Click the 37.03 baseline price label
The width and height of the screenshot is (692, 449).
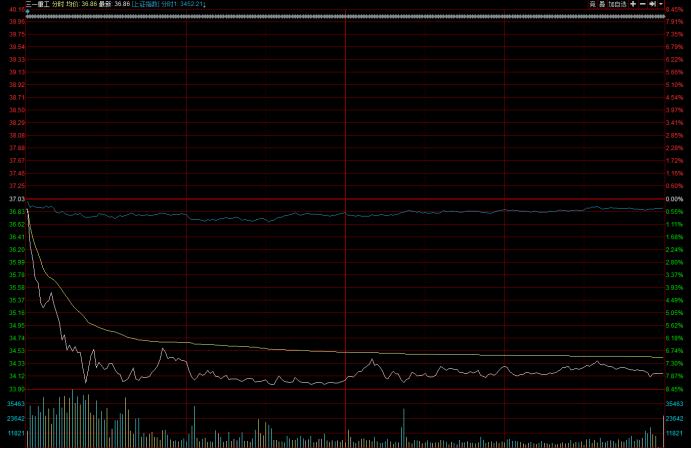(x=17, y=199)
